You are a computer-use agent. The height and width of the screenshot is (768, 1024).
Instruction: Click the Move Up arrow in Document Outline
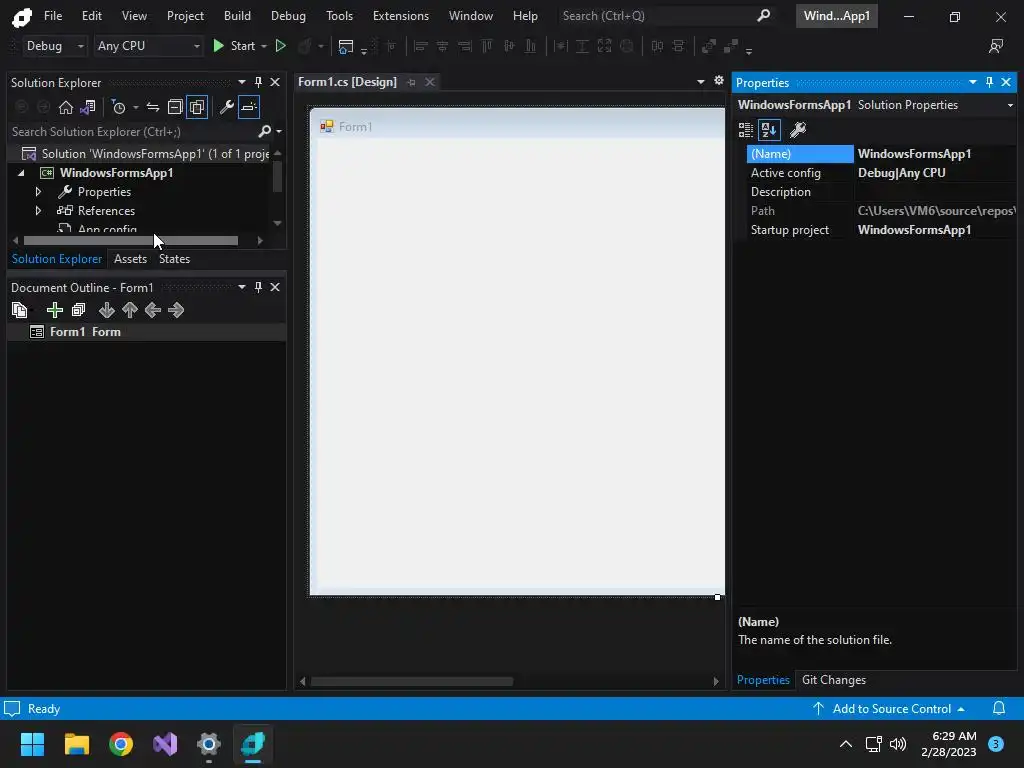click(x=130, y=310)
